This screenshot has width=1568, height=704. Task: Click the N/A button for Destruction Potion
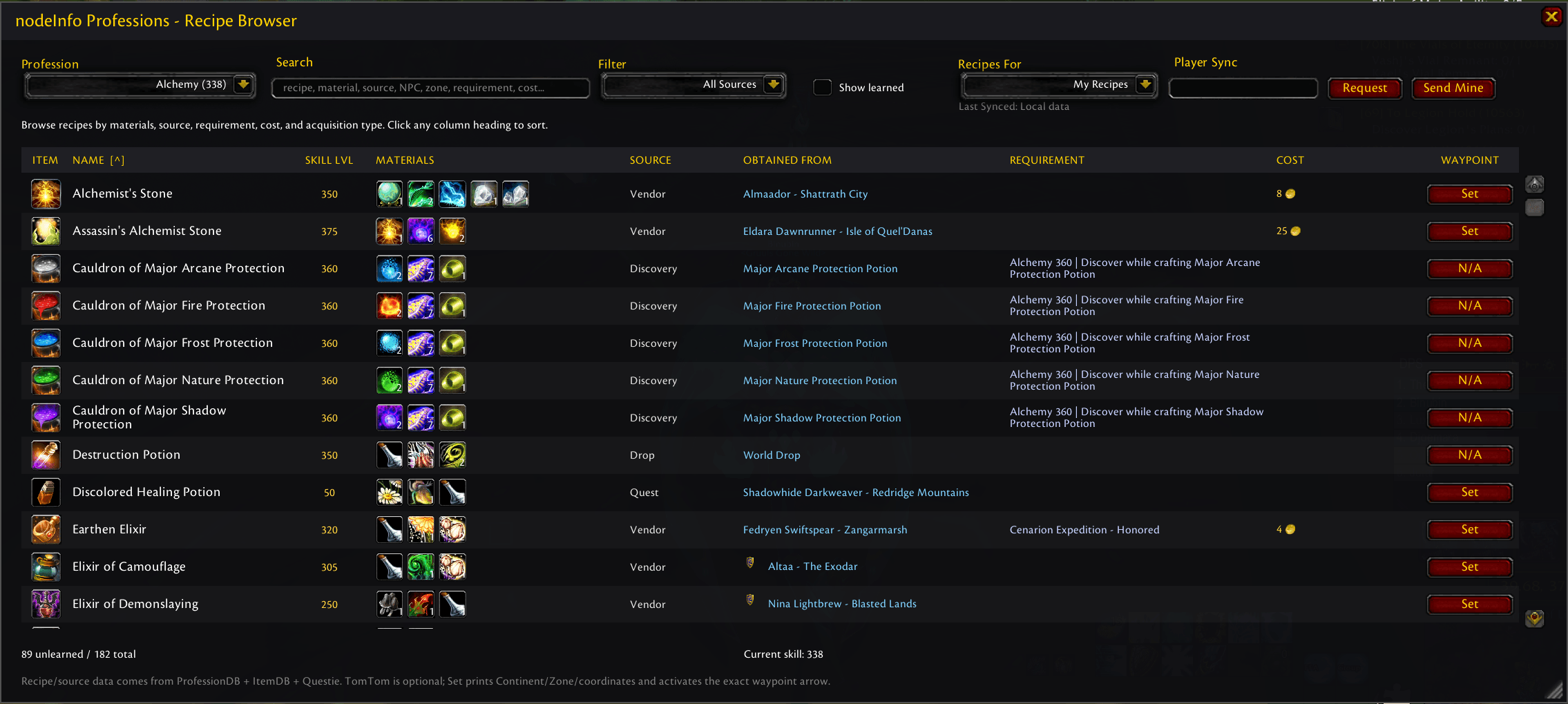click(1470, 455)
